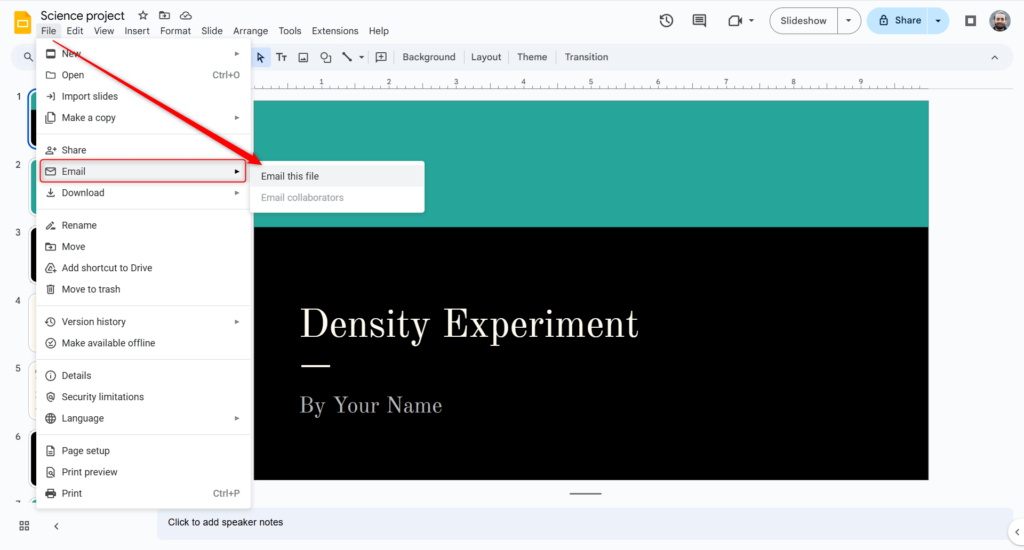
Task: Select the shape tool icon
Action: (325, 57)
